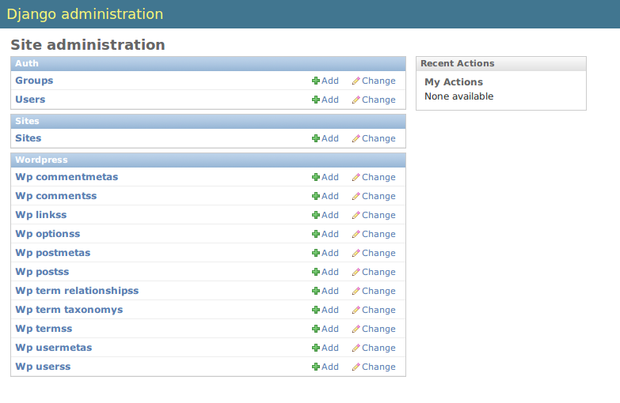
Task: Click pencil icon in Wp userss row
Action: pyautogui.click(x=356, y=367)
